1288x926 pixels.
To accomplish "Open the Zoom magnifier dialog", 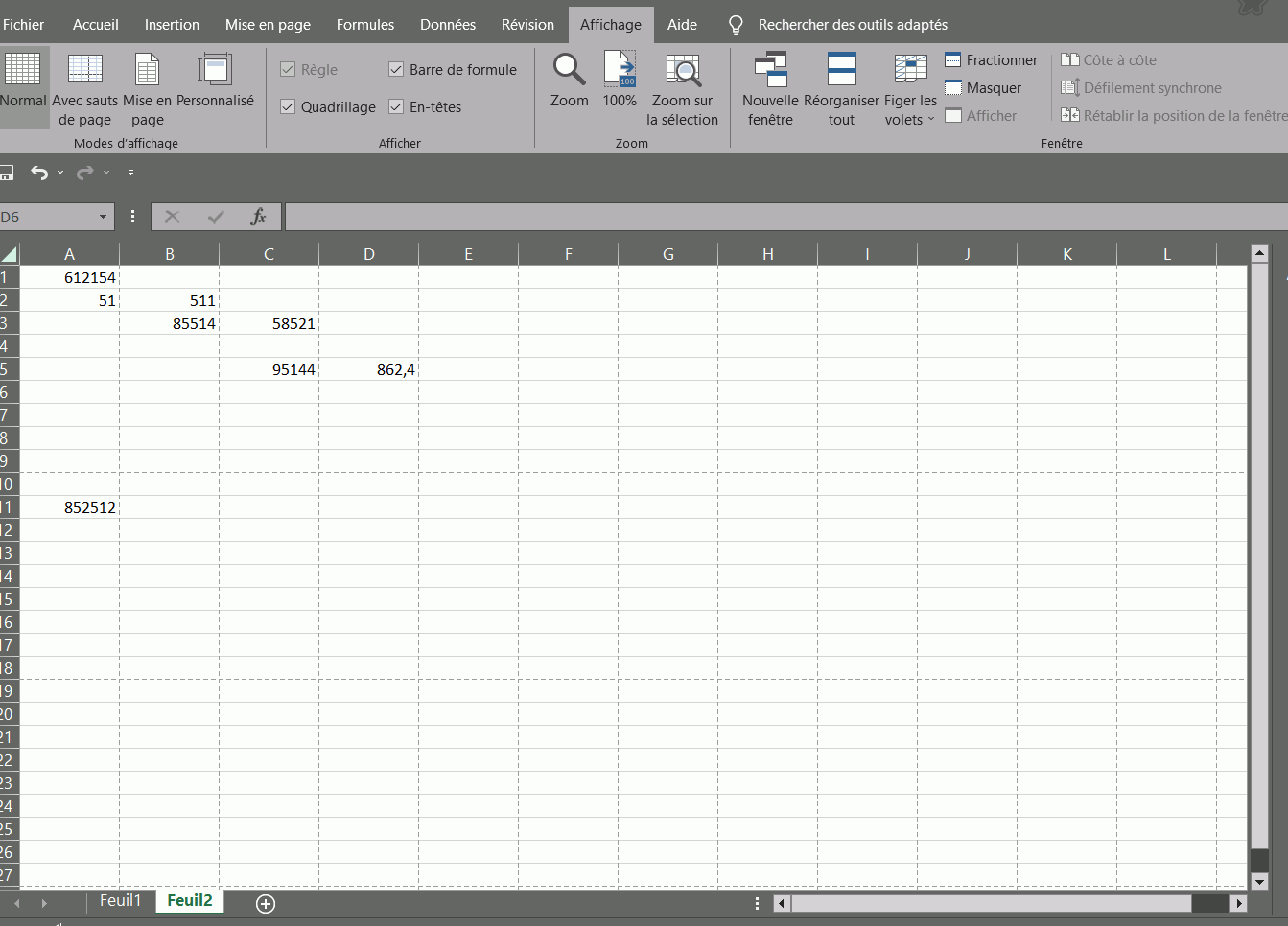I will click(x=569, y=81).
